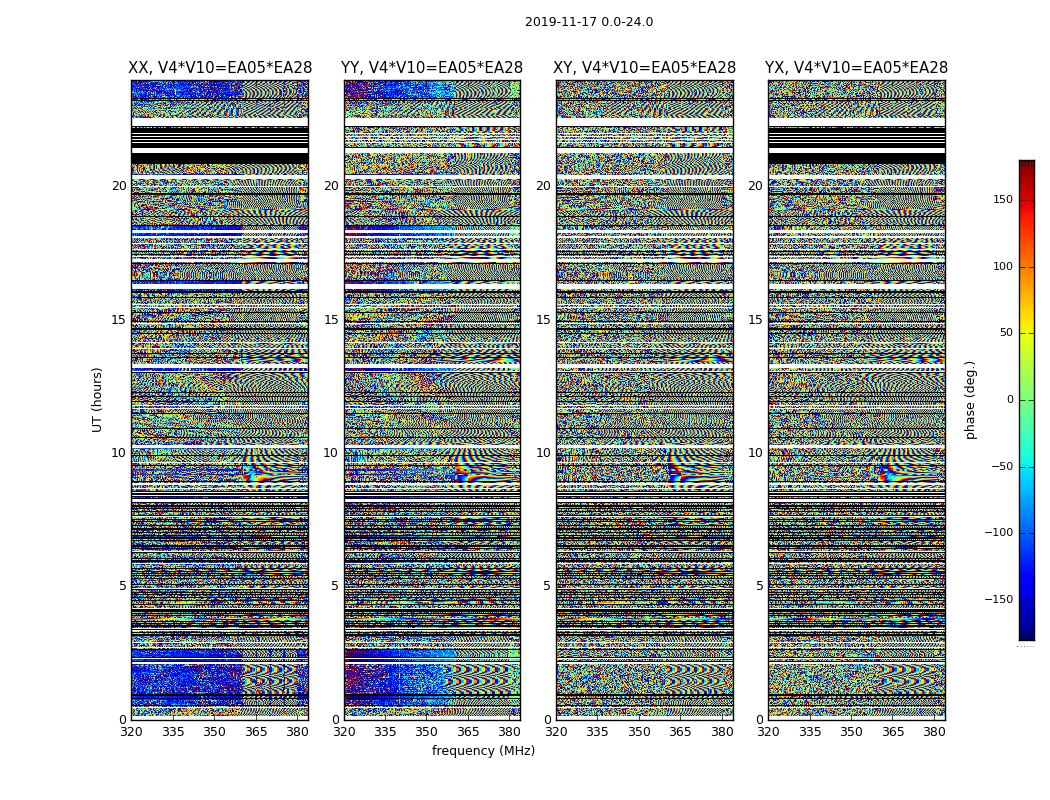
Task: Click inside the YX phase waterfall plot
Action: pyautogui.click(x=856, y=400)
